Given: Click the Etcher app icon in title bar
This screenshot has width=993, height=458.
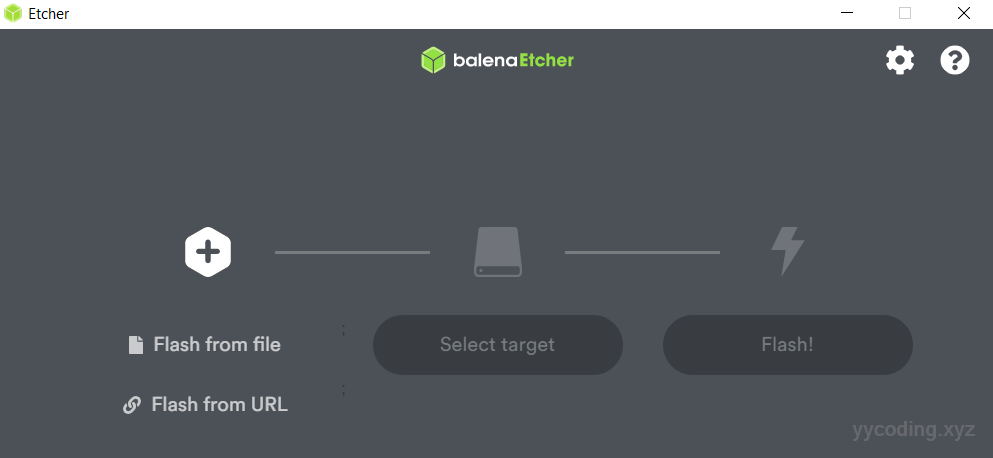Looking at the screenshot, I should 13,14.
